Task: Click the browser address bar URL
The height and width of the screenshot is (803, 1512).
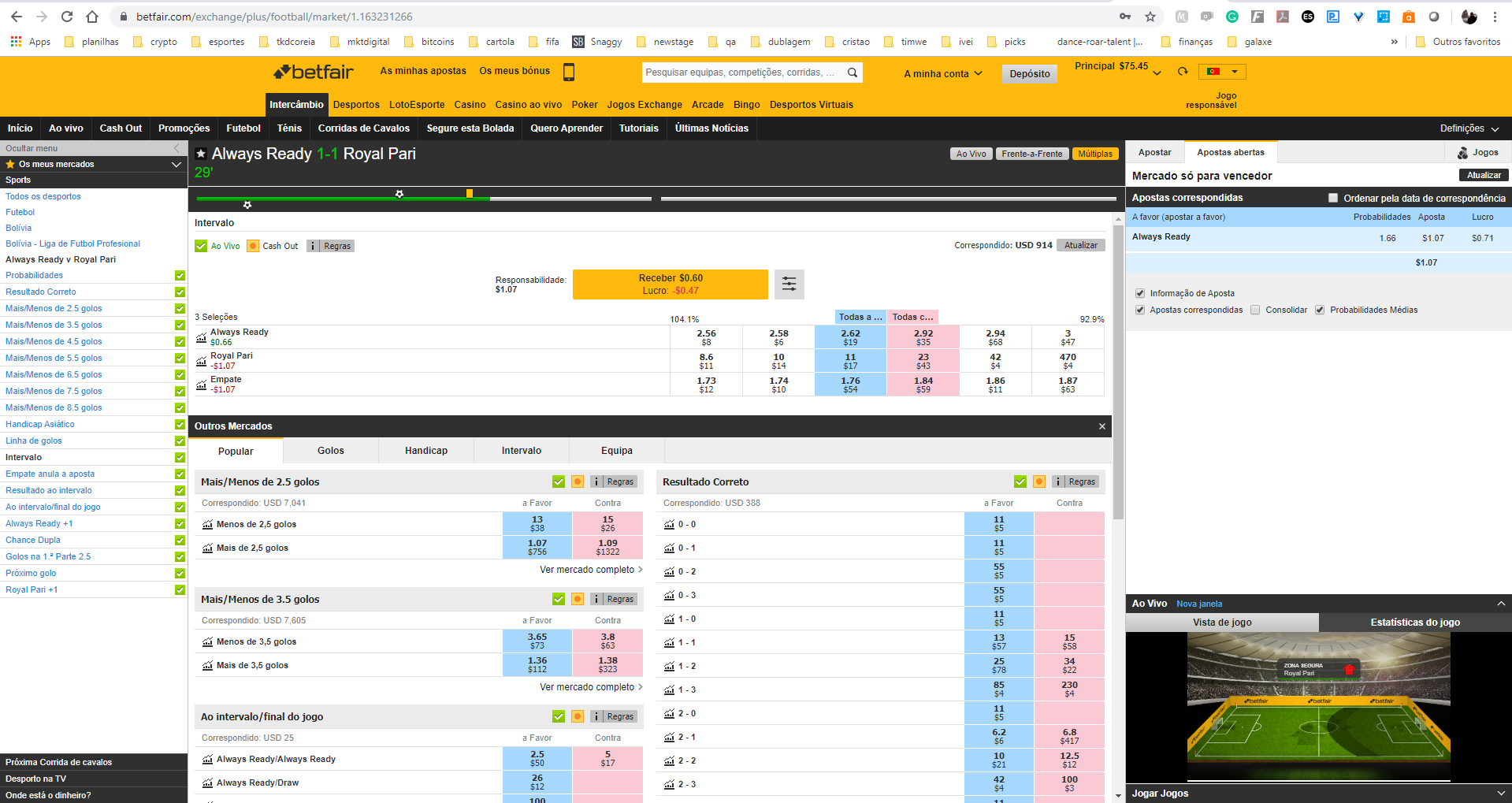Action: click(274, 17)
